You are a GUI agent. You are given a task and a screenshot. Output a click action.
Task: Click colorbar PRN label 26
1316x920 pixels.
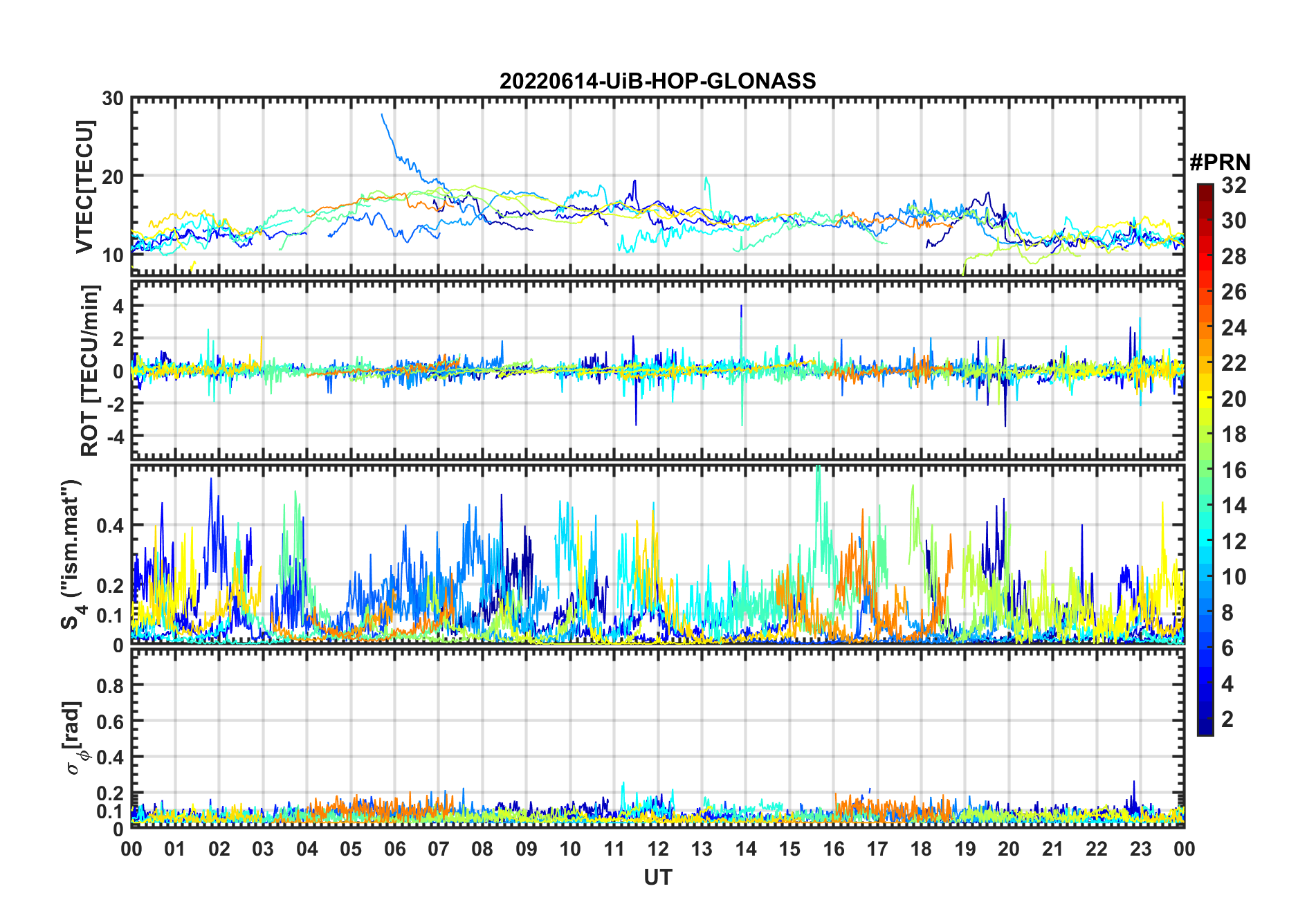tap(1234, 292)
